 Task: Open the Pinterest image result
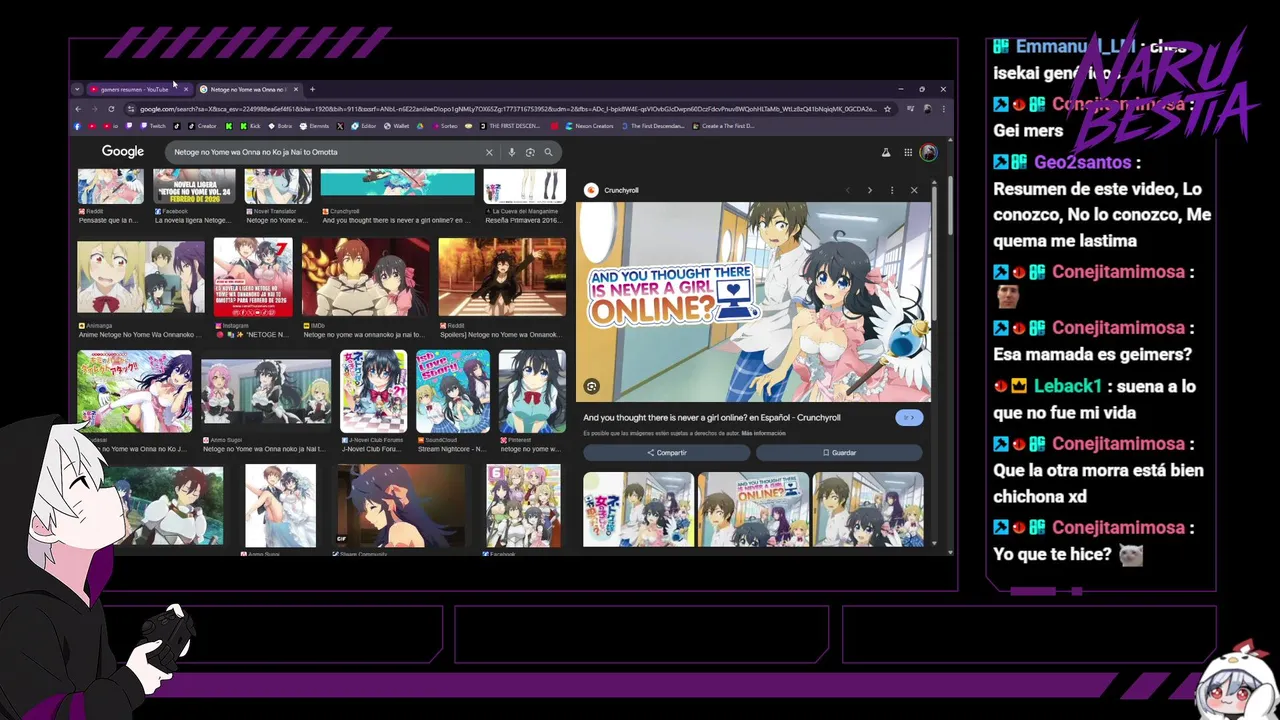point(532,391)
